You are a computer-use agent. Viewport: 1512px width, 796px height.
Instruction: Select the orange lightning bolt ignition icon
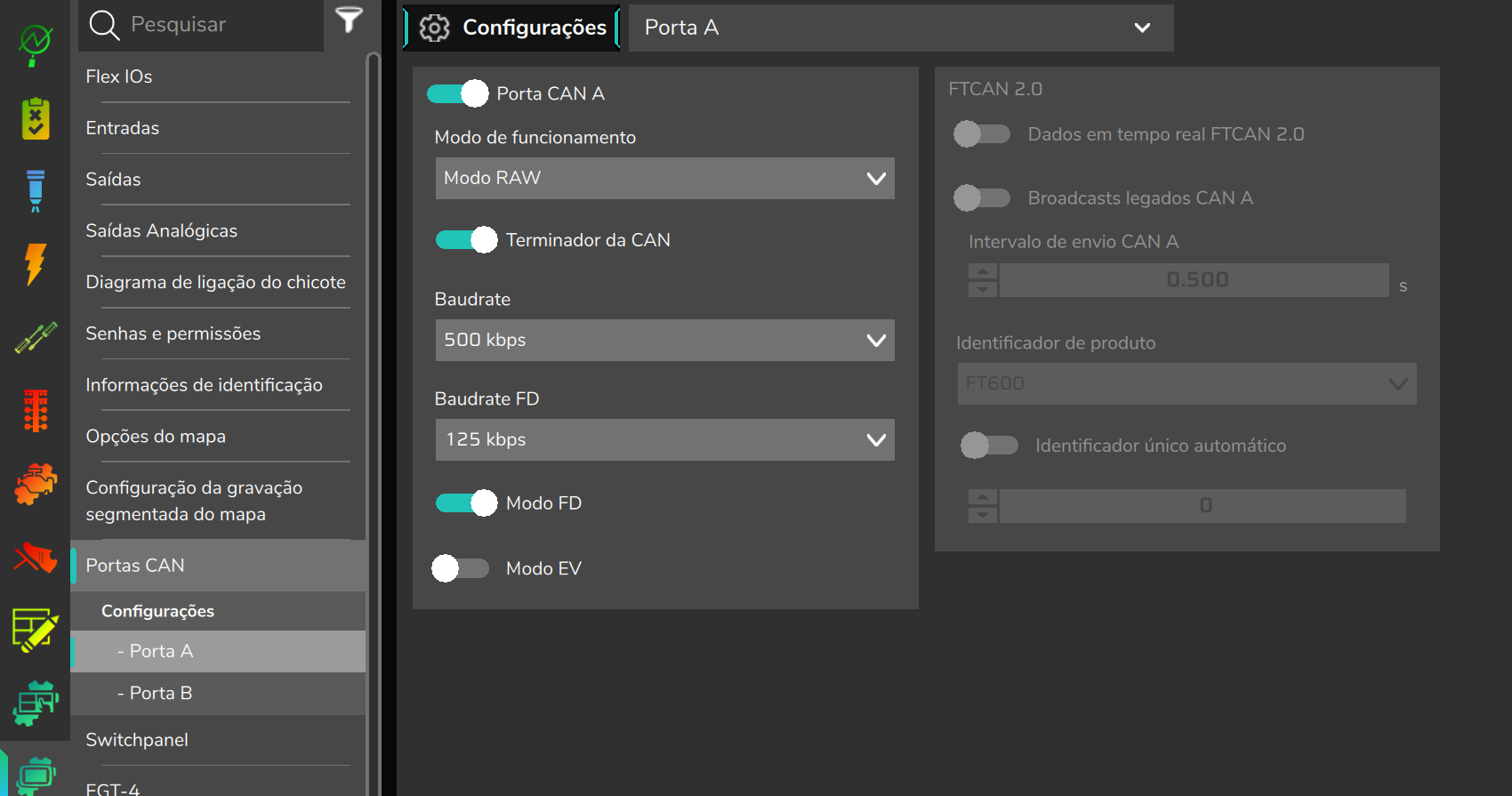(x=36, y=264)
